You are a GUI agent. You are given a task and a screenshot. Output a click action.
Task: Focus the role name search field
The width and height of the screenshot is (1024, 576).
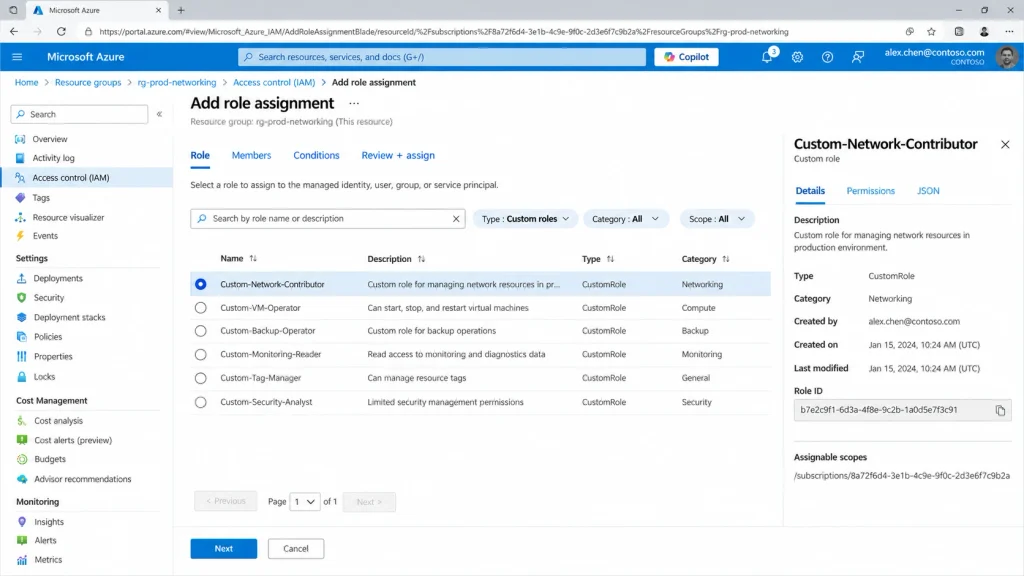(328, 219)
